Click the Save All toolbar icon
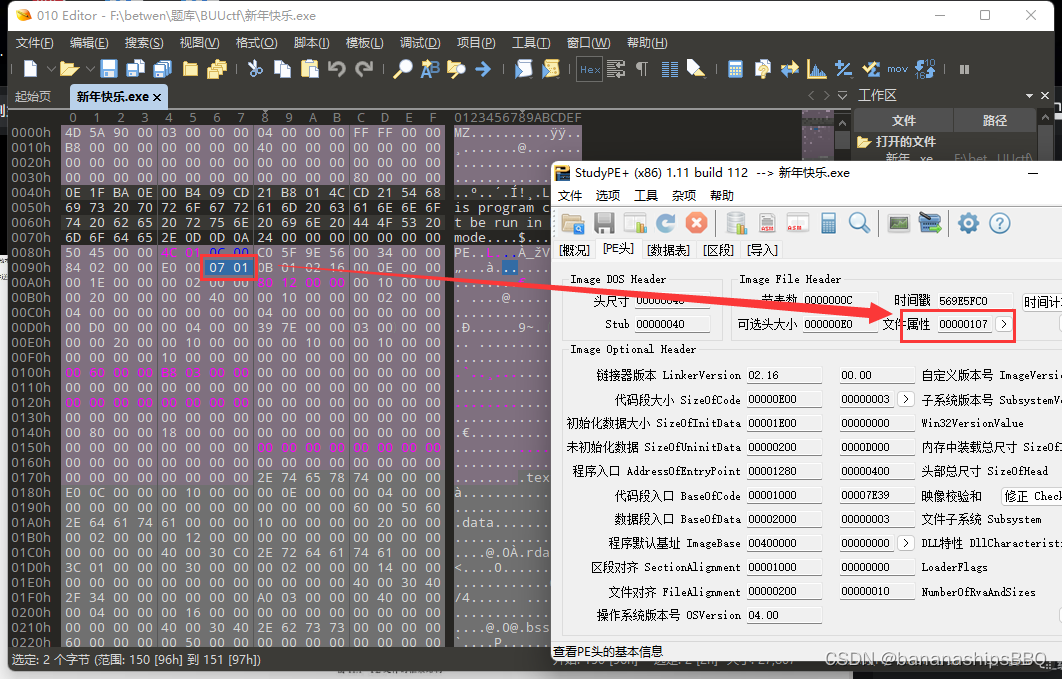This screenshot has width=1062, height=679. (x=163, y=68)
